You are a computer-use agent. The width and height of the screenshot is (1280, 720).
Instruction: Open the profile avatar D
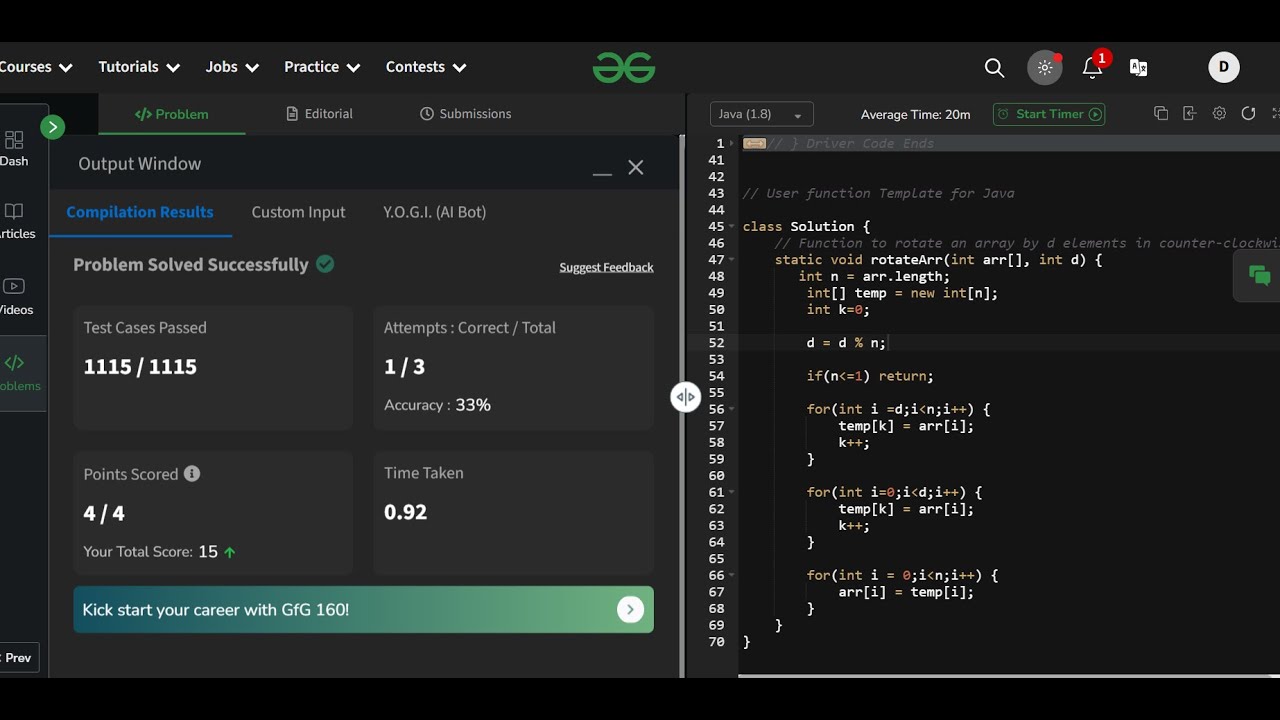(1224, 67)
